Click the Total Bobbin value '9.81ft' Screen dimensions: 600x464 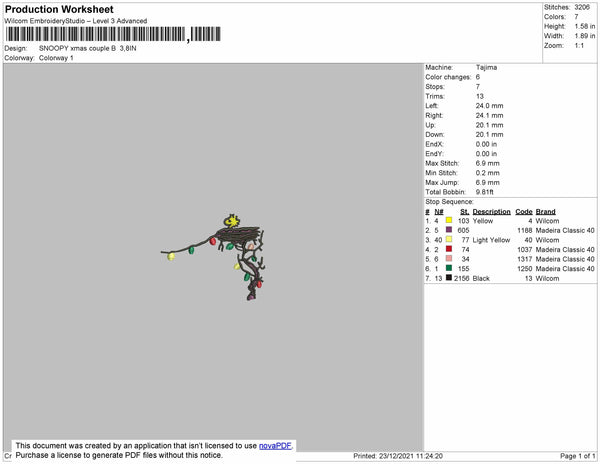click(x=484, y=192)
